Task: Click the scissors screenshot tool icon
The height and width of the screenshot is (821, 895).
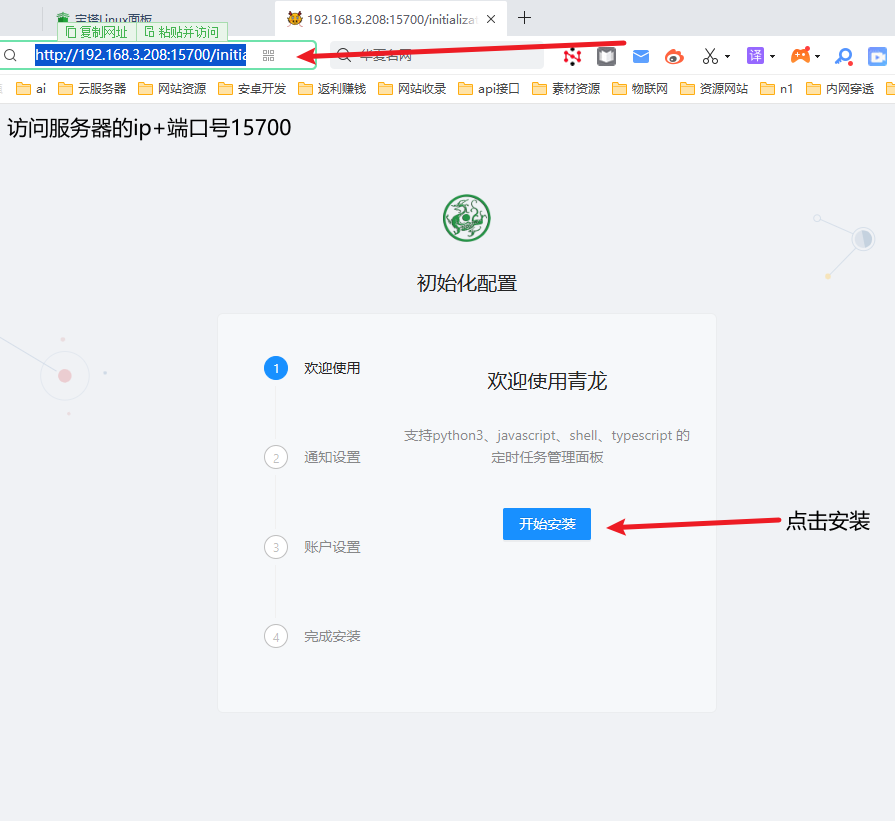Action: point(710,56)
